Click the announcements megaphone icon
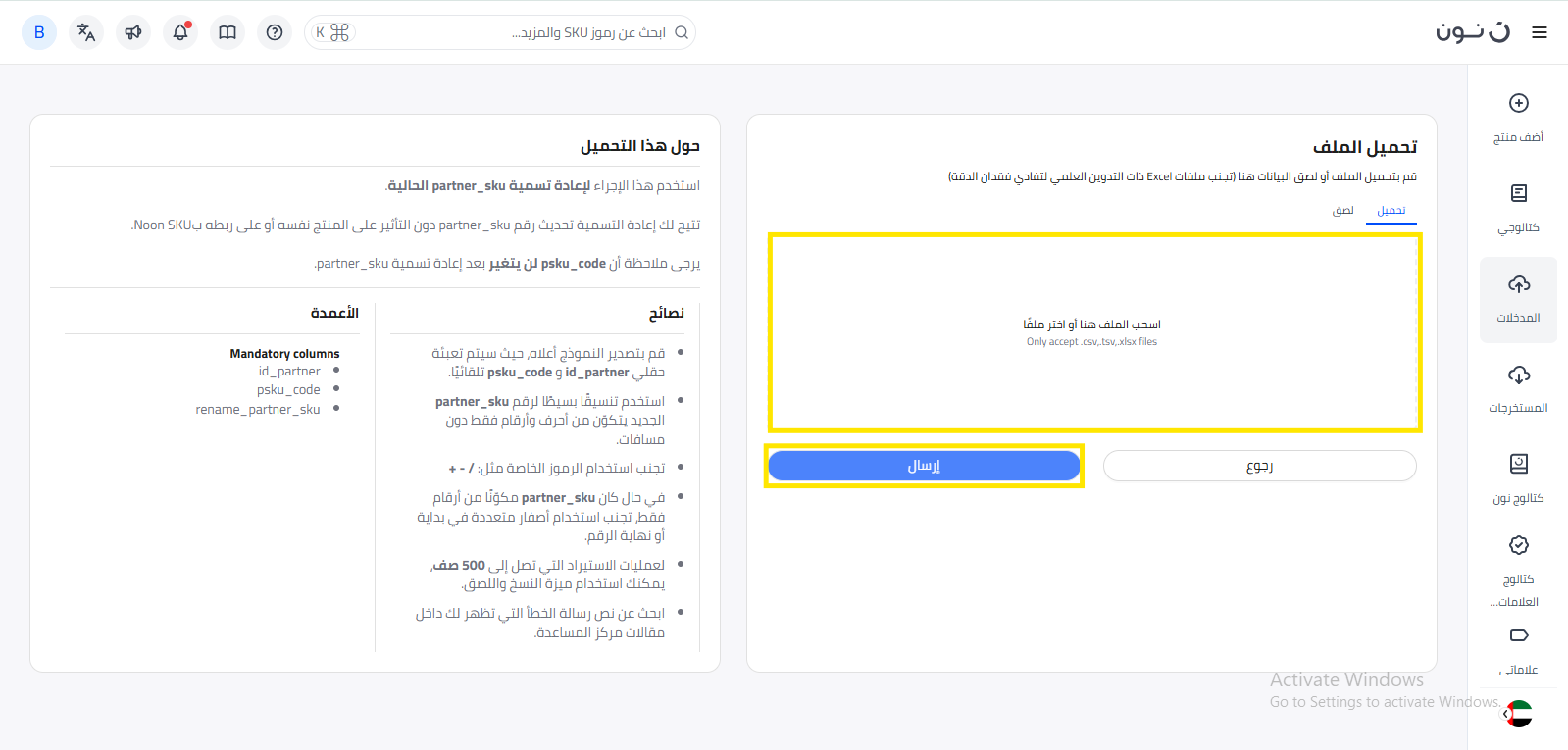The height and width of the screenshot is (750, 1568). click(x=133, y=32)
